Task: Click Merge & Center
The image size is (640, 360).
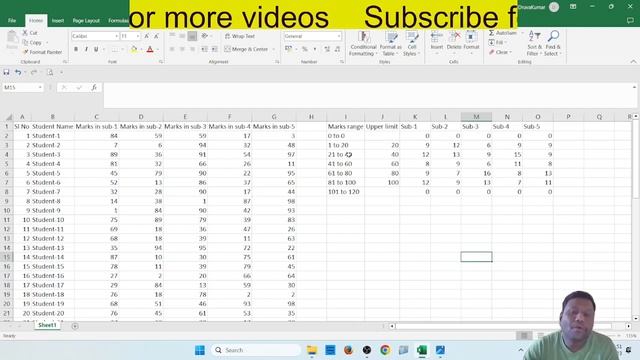Action: coord(246,49)
